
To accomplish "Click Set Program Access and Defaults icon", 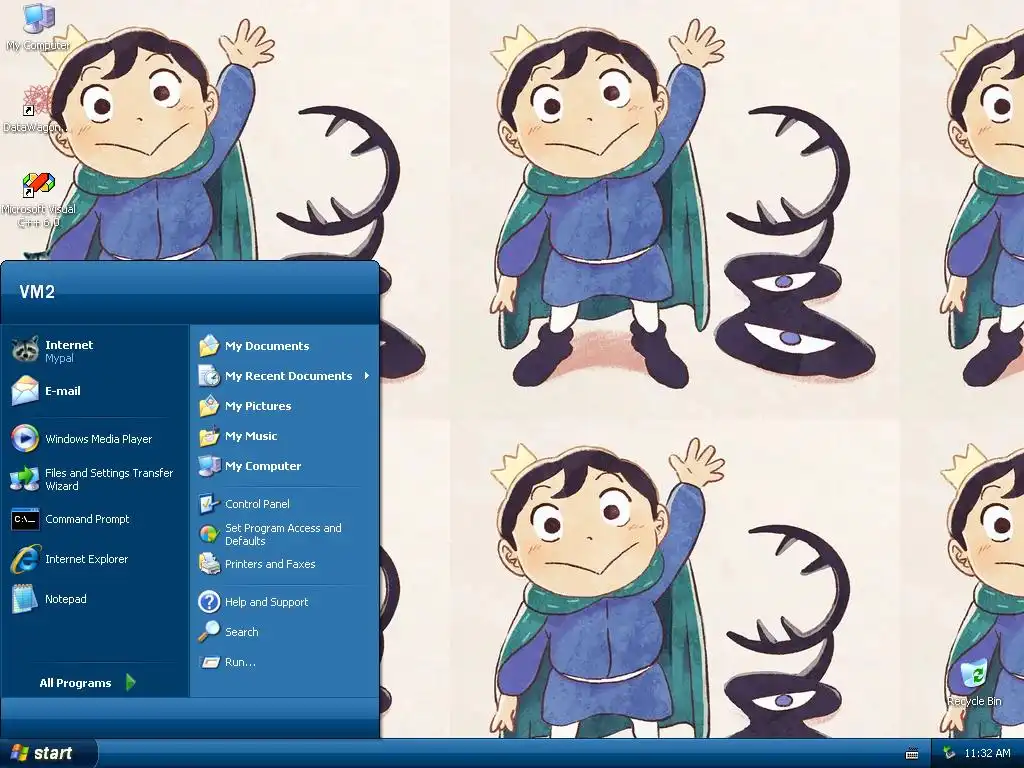I will tap(209, 534).
